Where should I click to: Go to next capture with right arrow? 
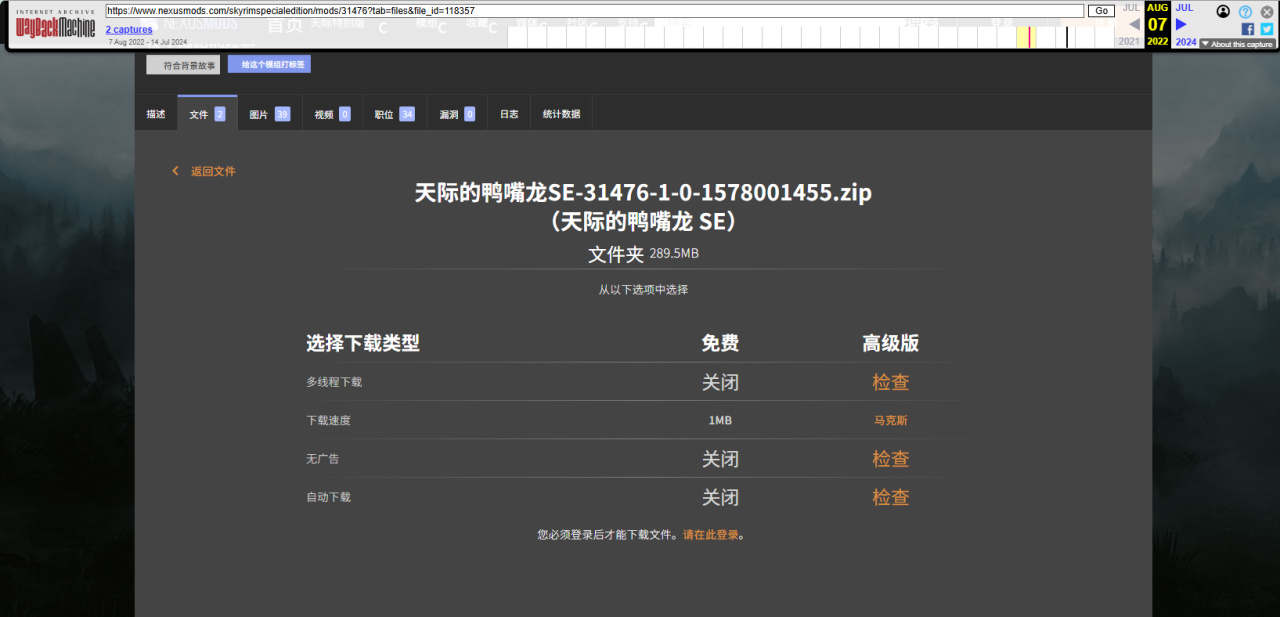[1181, 24]
